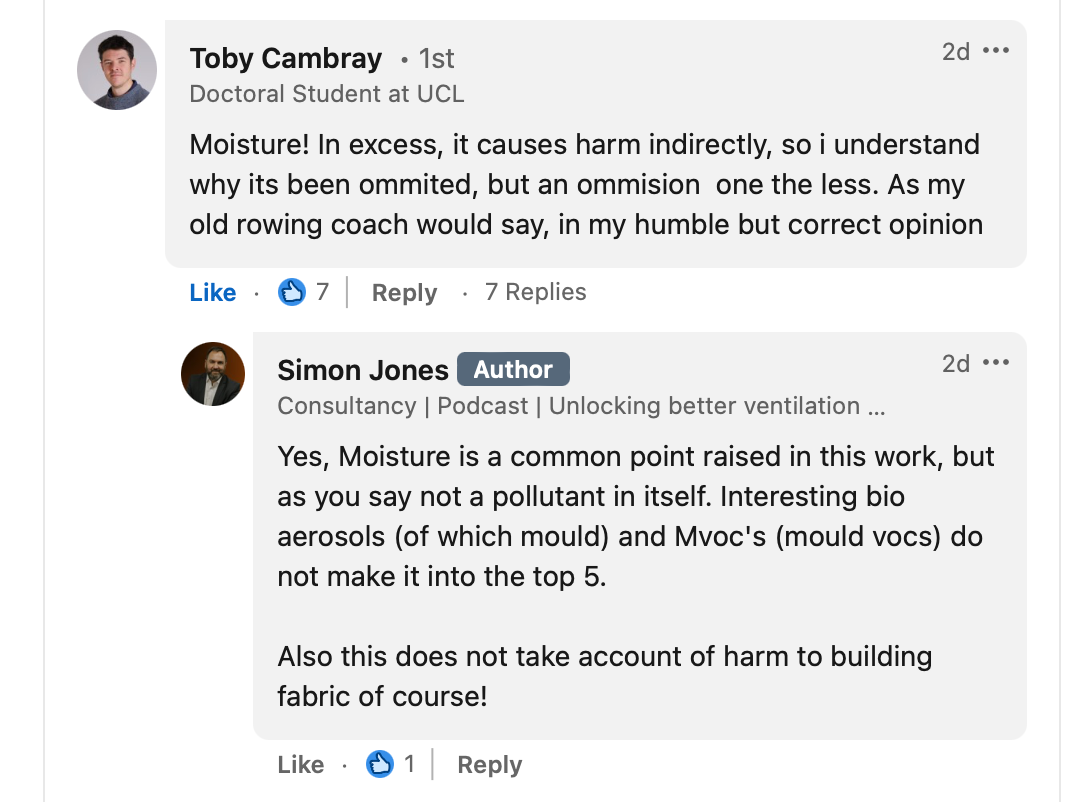Collapse the 7 Replies thread

[535, 292]
